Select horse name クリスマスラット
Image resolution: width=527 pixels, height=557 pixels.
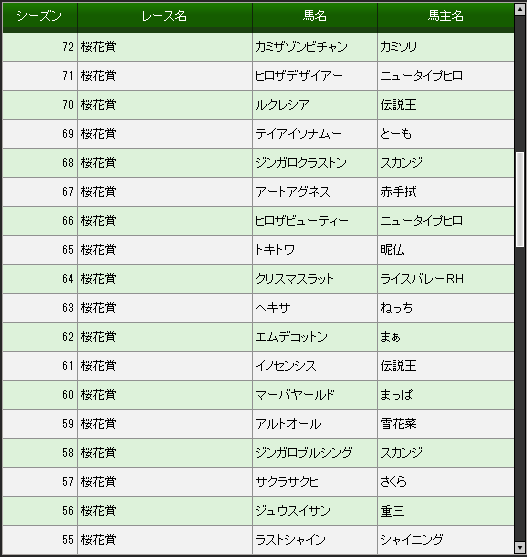click(294, 279)
